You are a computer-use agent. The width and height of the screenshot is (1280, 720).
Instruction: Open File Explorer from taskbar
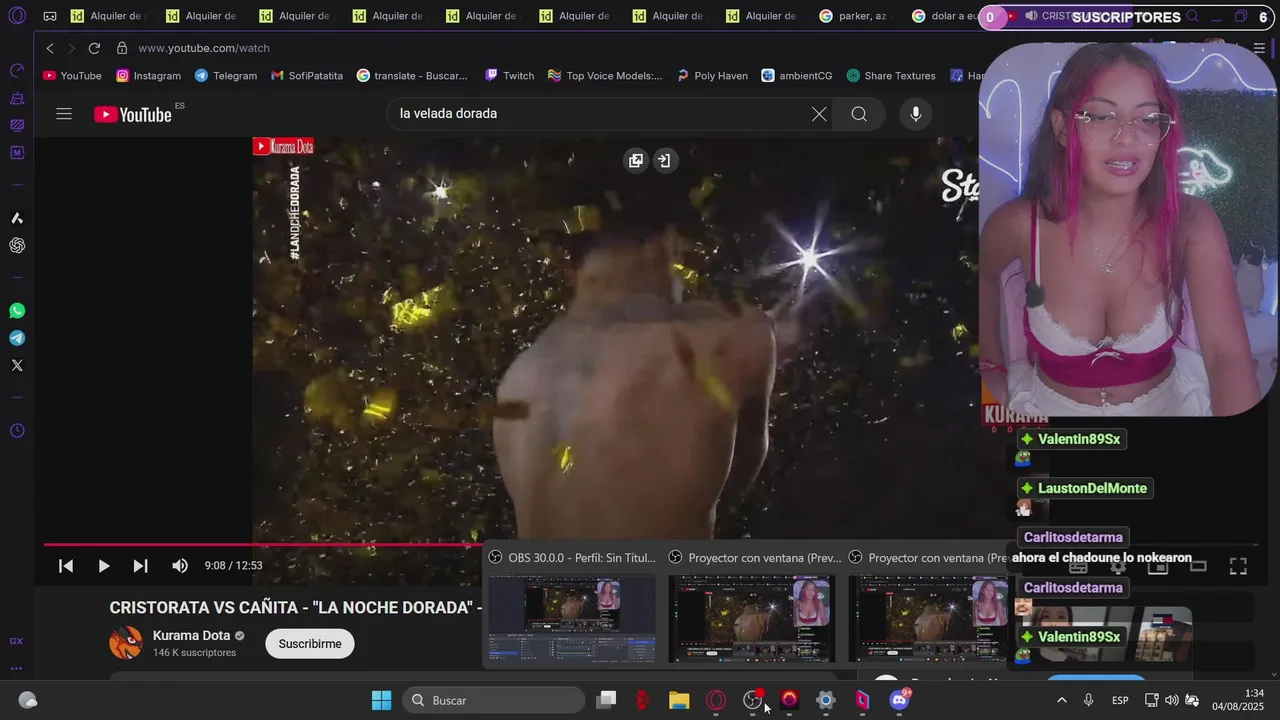coord(679,700)
